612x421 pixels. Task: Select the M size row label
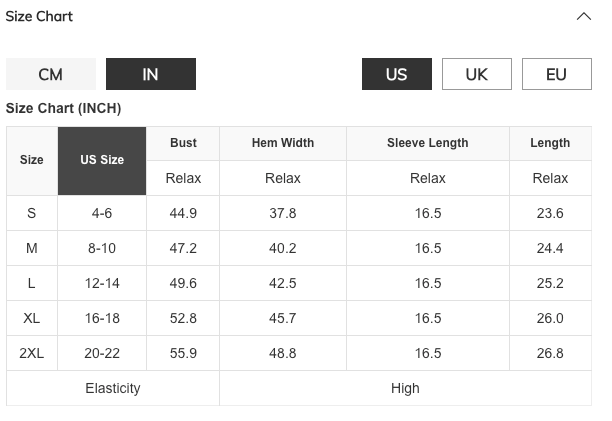[x=32, y=248]
